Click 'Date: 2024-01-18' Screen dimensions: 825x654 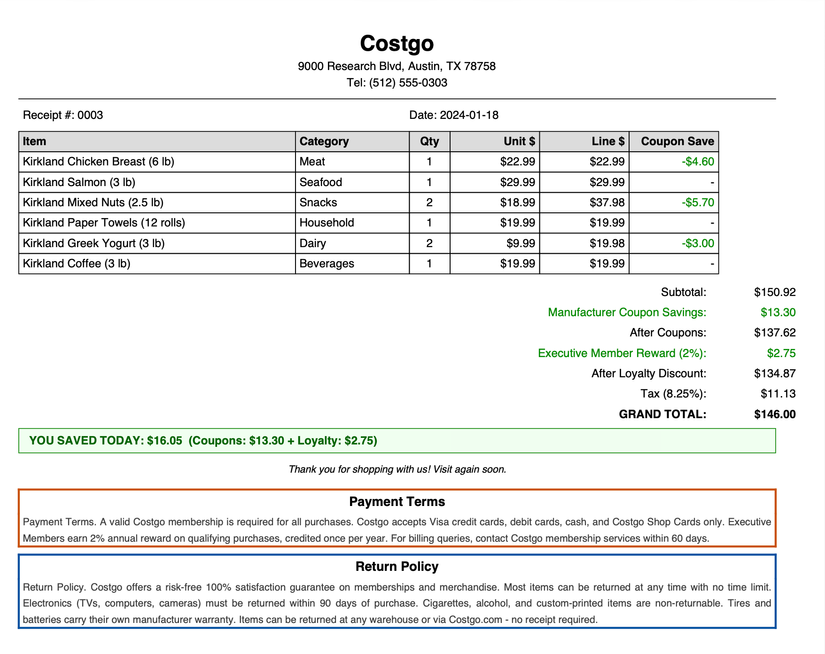click(454, 115)
